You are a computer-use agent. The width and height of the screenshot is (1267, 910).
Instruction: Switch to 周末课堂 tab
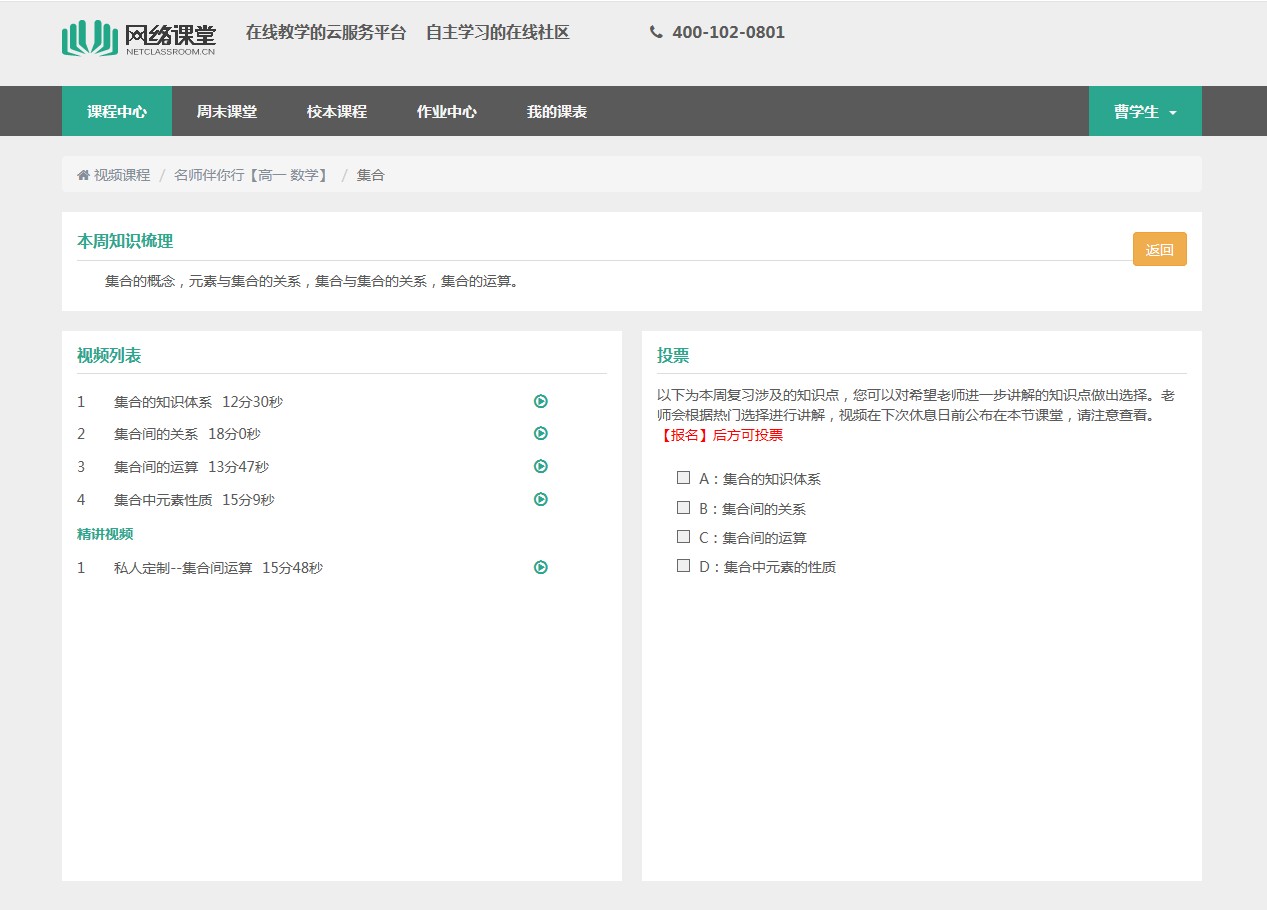pos(226,112)
